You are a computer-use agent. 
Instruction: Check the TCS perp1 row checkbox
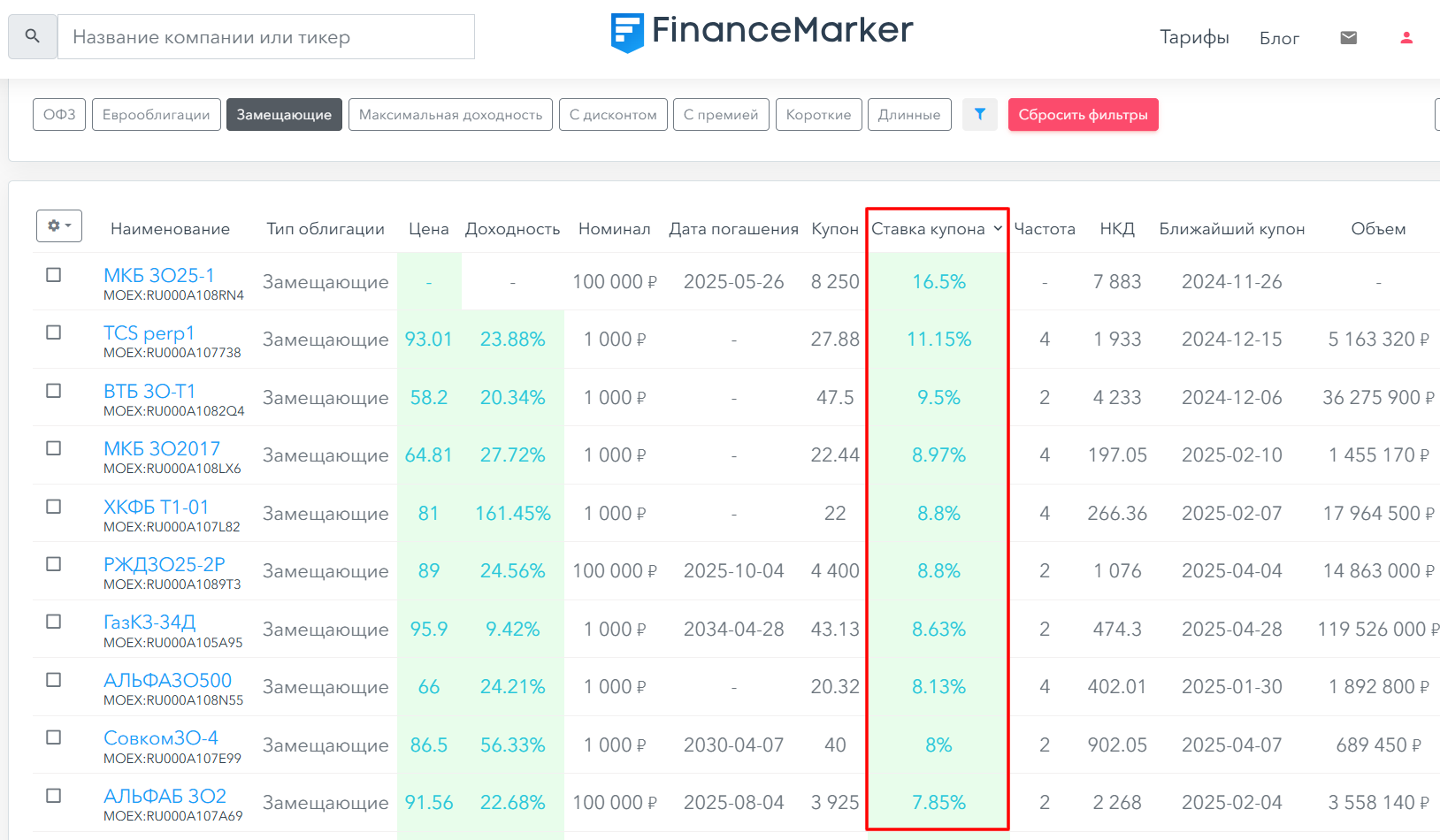pos(54,332)
